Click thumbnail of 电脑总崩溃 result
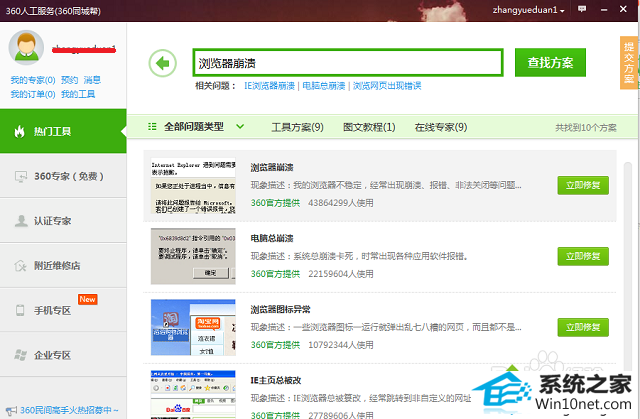 click(x=193, y=256)
